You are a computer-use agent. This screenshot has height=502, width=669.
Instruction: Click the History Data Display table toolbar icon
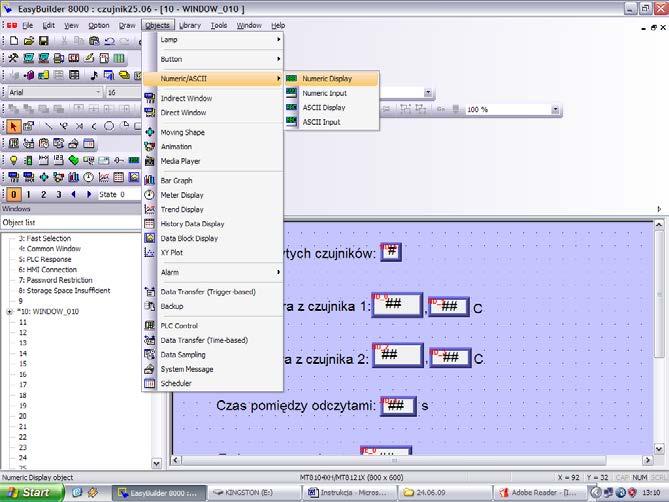tap(119, 177)
